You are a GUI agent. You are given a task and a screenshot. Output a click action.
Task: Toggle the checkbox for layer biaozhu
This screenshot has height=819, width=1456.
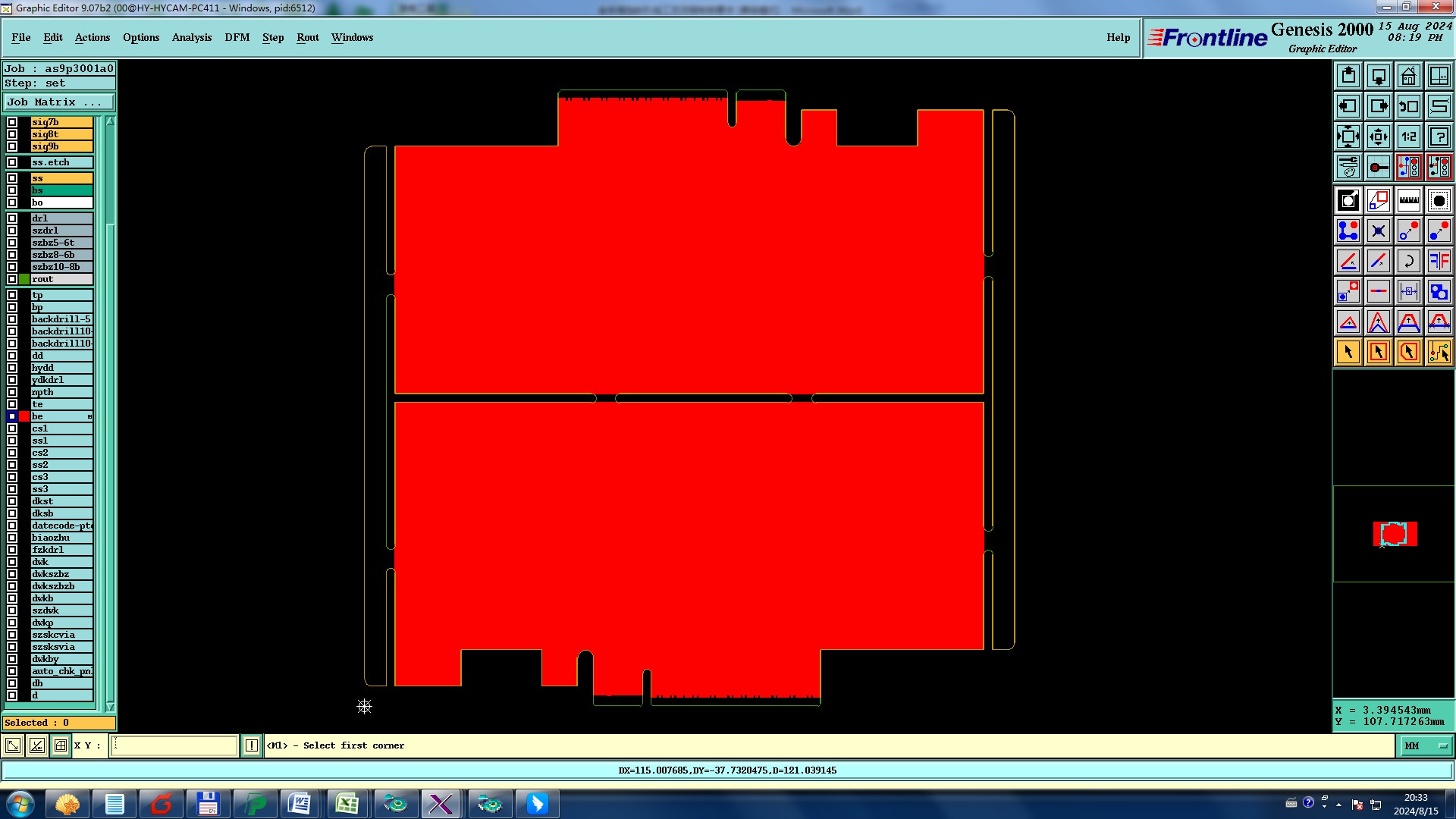[x=12, y=538]
